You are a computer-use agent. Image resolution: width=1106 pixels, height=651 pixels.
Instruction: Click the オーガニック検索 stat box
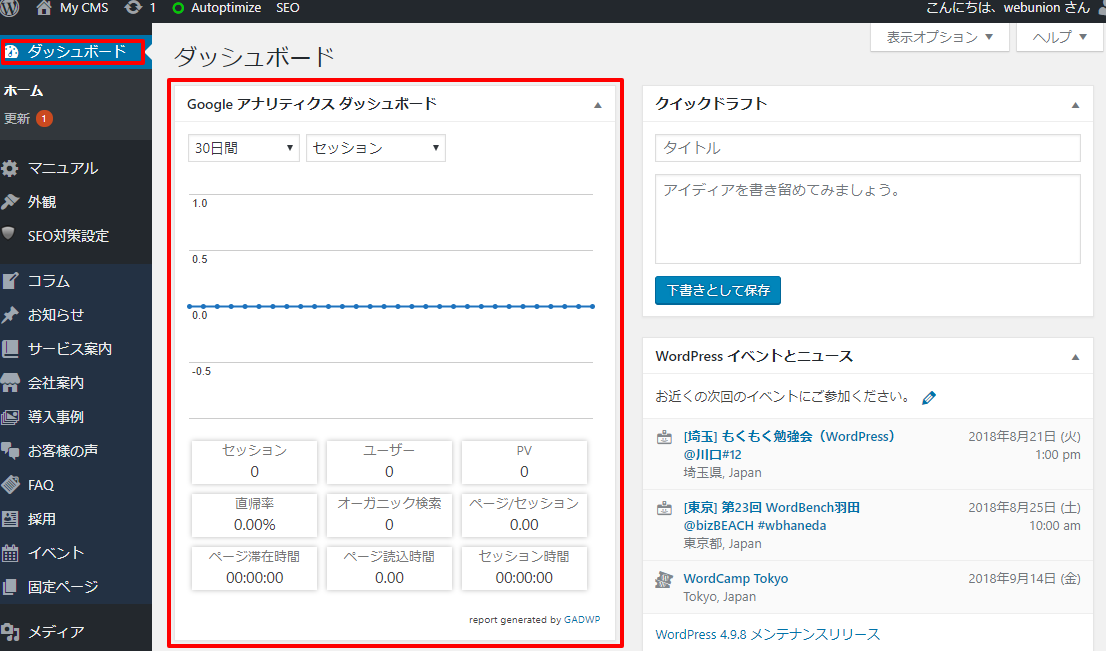tap(389, 515)
